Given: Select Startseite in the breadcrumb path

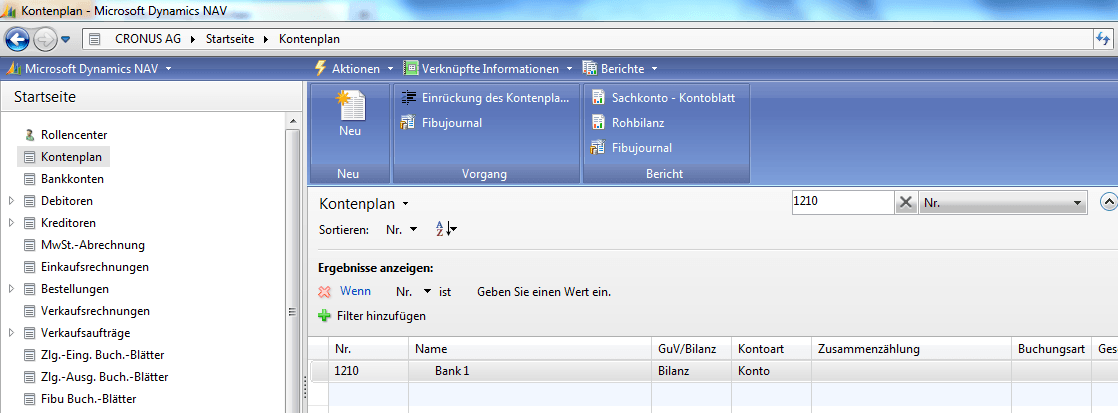Looking at the screenshot, I should tap(229, 39).
